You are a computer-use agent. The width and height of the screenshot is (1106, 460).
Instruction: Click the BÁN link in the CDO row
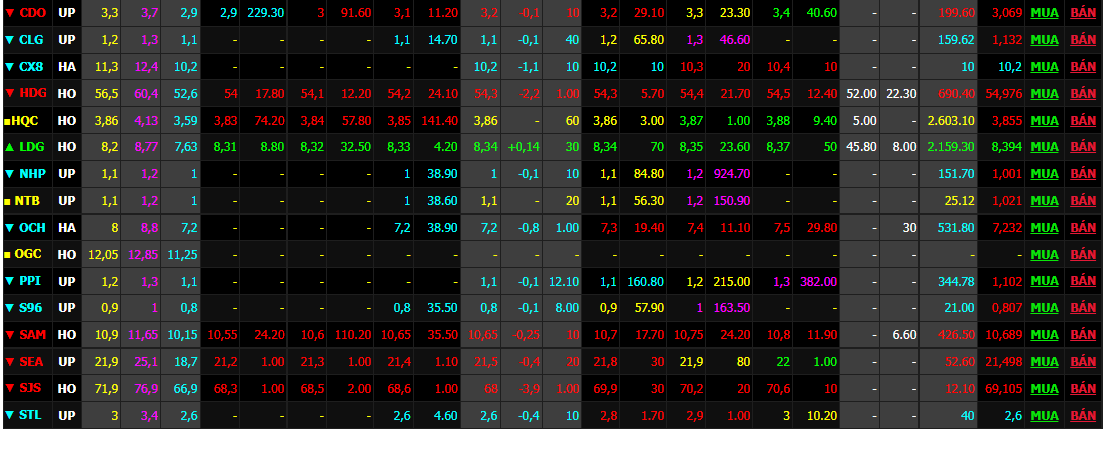[1083, 13]
